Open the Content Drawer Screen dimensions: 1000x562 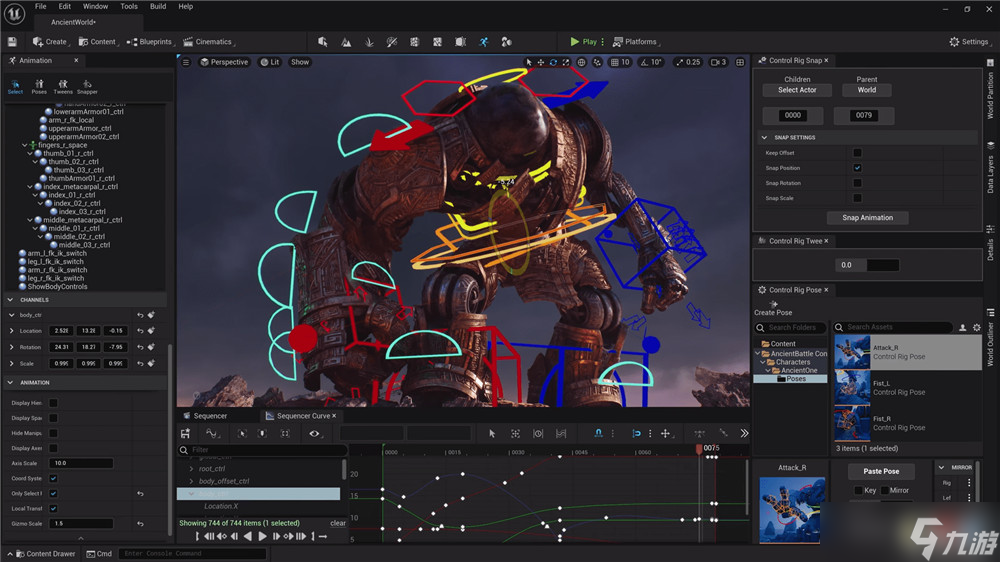45,554
